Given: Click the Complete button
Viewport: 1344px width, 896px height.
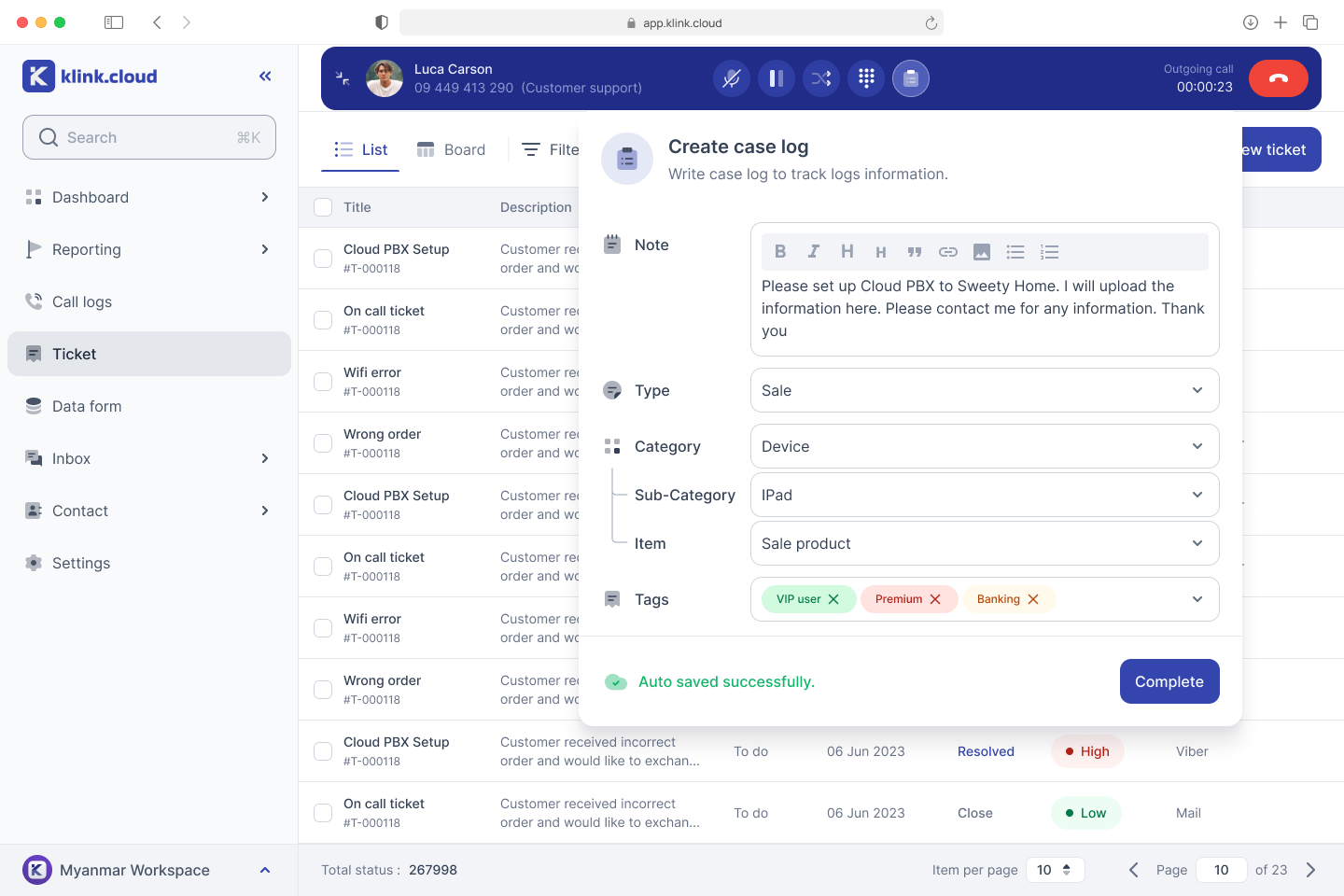Looking at the screenshot, I should tap(1169, 681).
